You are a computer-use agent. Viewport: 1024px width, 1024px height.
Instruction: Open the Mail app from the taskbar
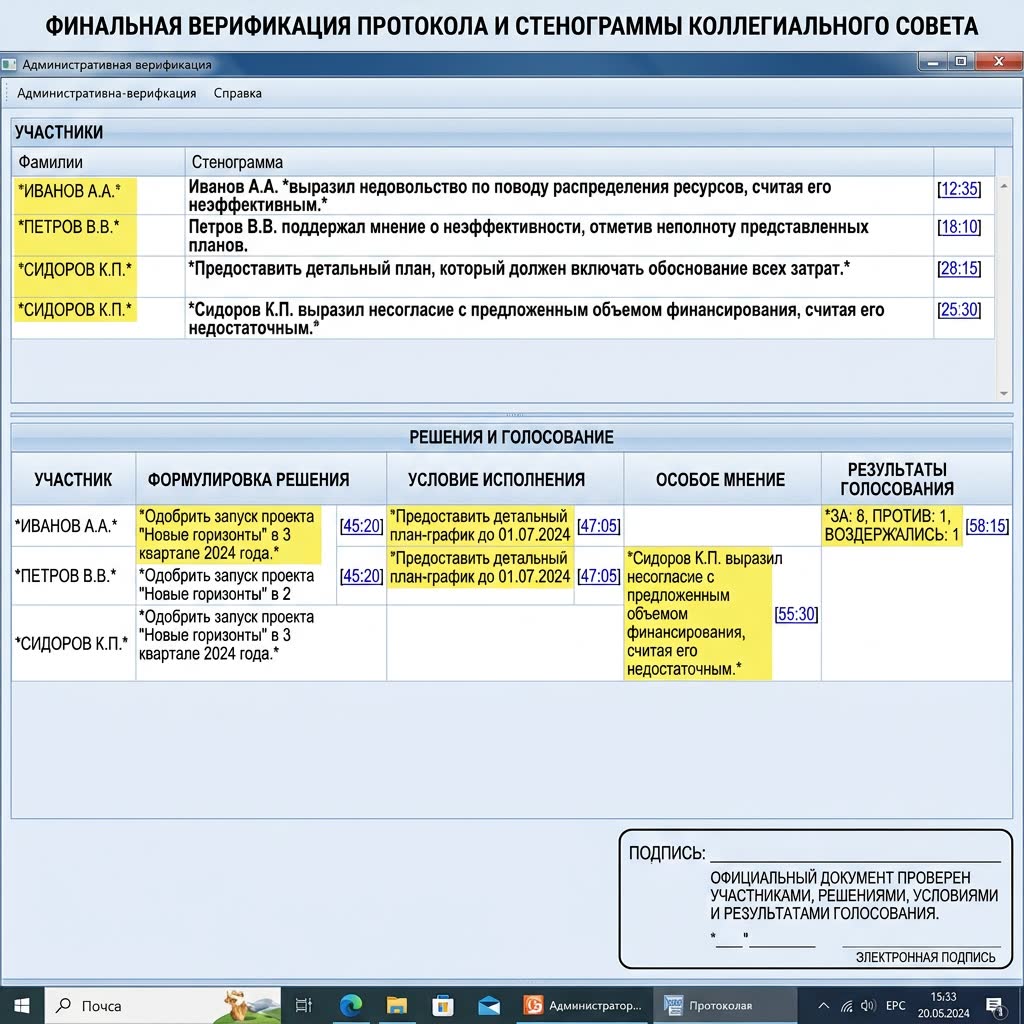488,1005
